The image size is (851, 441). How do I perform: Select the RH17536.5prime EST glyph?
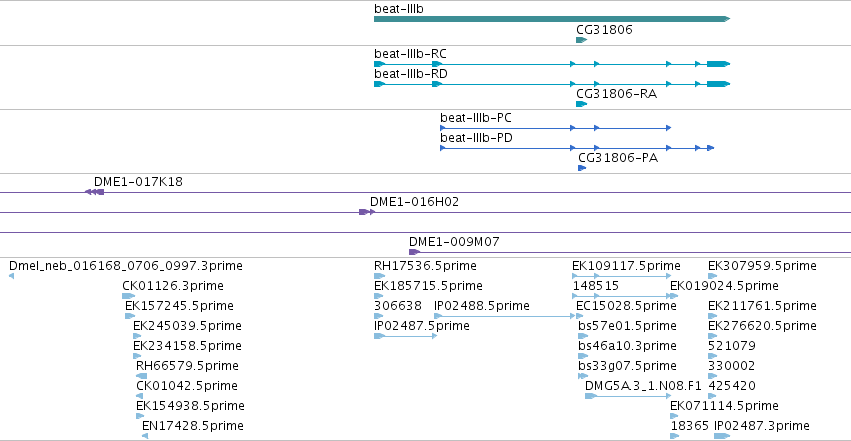click(x=379, y=276)
